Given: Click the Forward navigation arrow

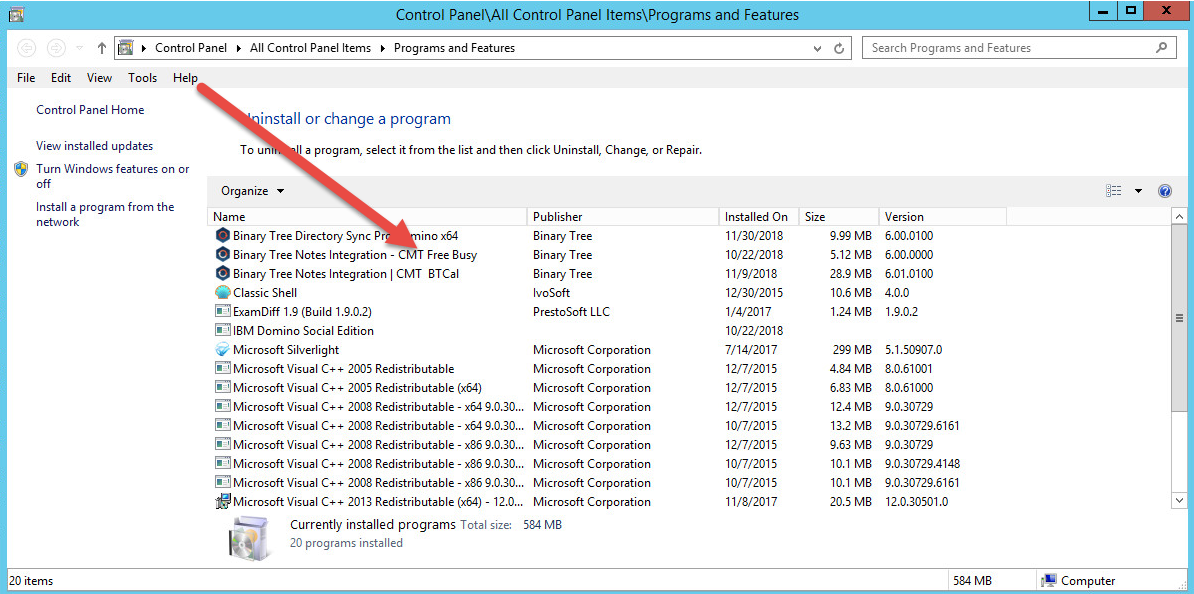Looking at the screenshot, I should pyautogui.click(x=56, y=48).
